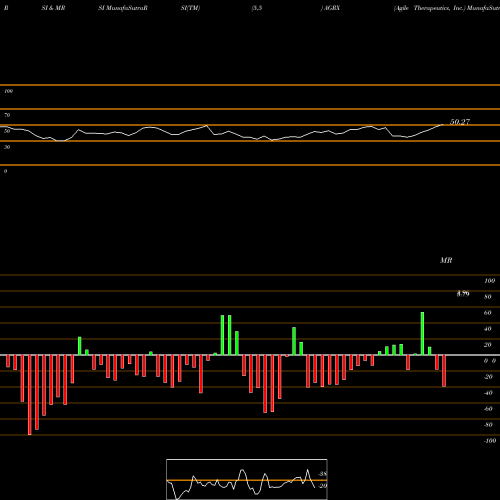The height and width of the screenshot is (500, 500).
Task: Click the tallest red MR bar near -100
Action: tap(30, 395)
